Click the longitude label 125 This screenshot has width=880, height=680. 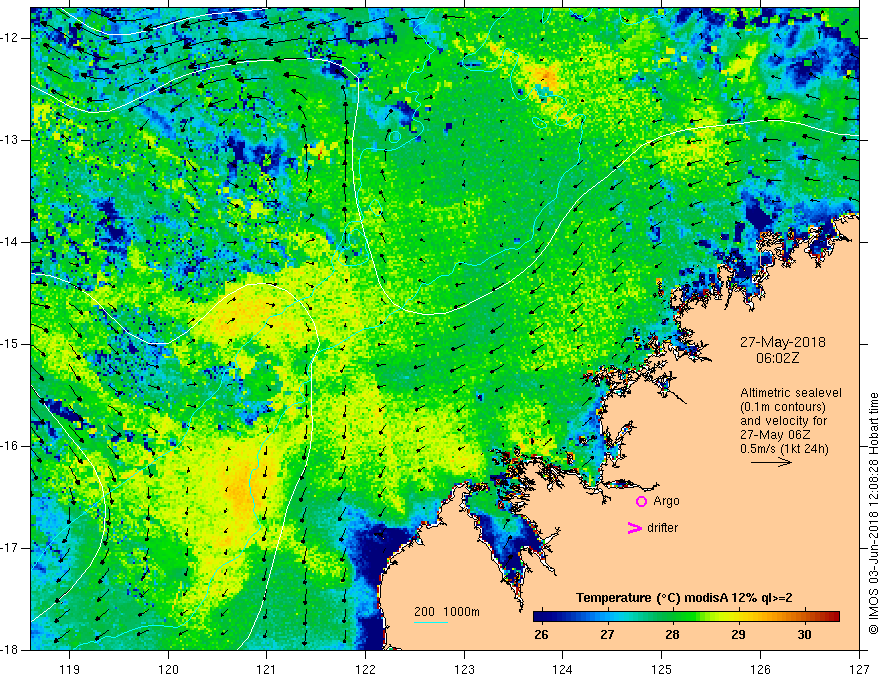[662, 669]
